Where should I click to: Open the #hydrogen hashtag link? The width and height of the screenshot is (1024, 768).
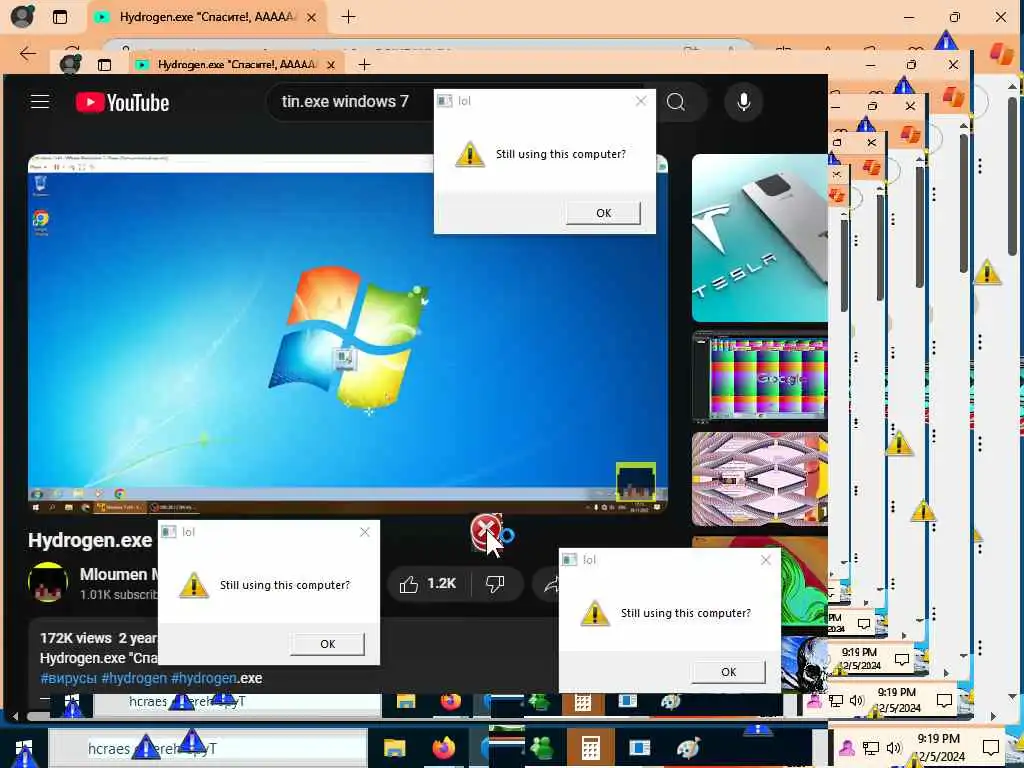[x=134, y=679]
